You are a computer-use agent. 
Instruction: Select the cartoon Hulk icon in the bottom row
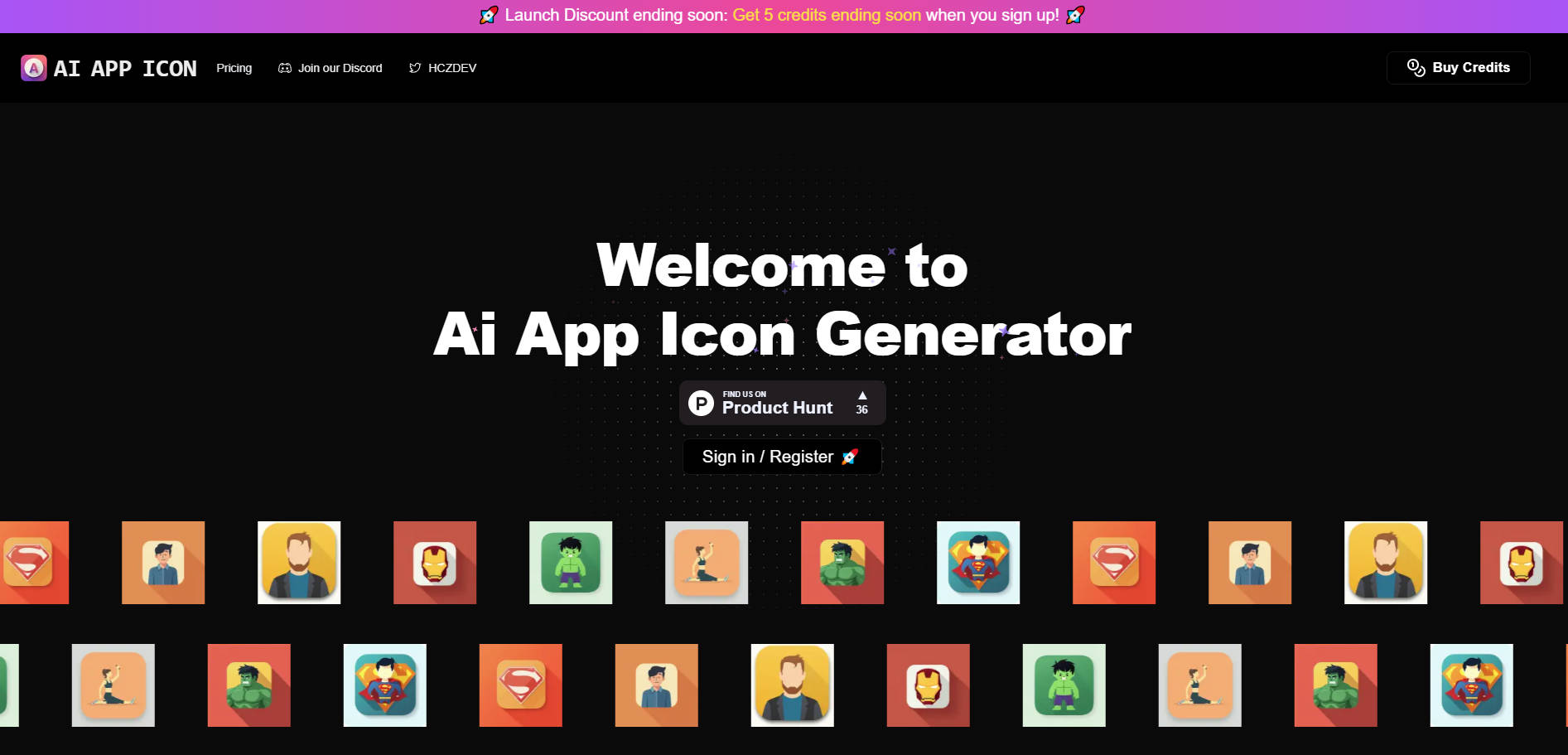tap(1064, 685)
